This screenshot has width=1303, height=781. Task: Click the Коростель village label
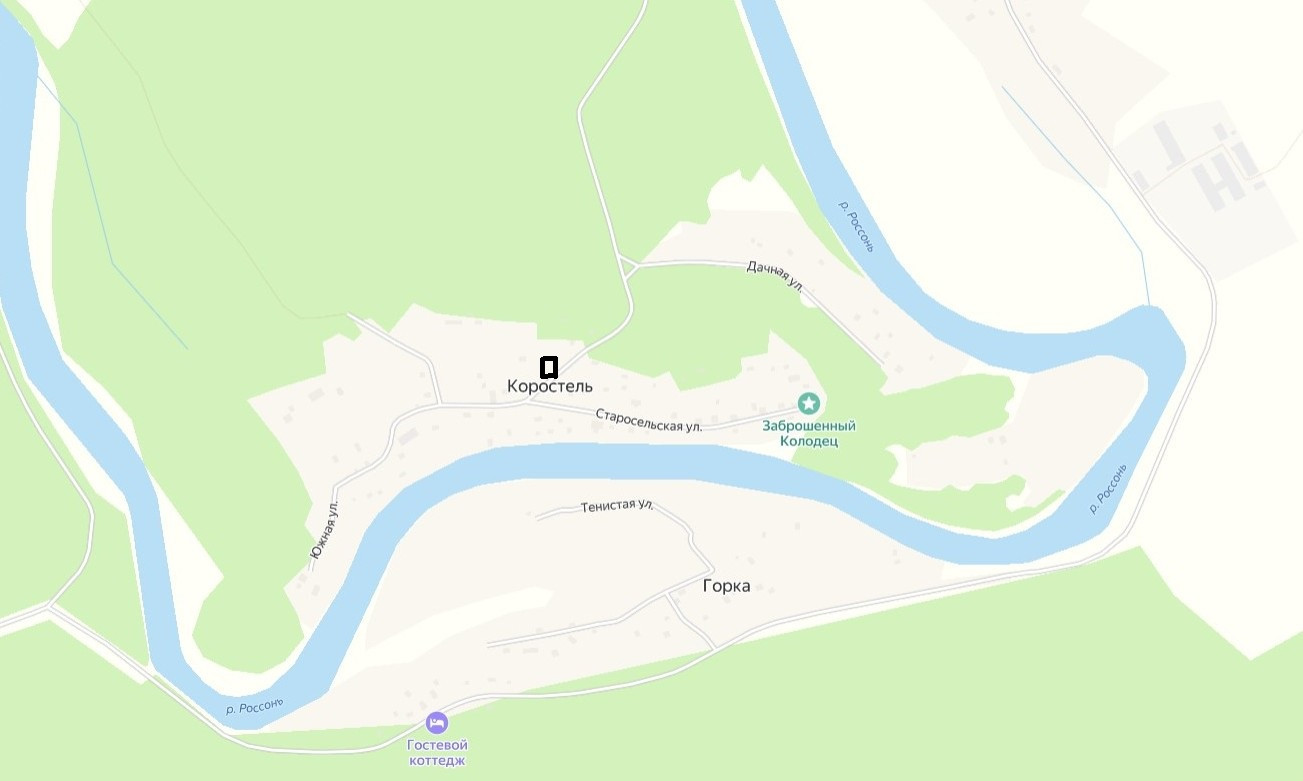[x=550, y=386]
